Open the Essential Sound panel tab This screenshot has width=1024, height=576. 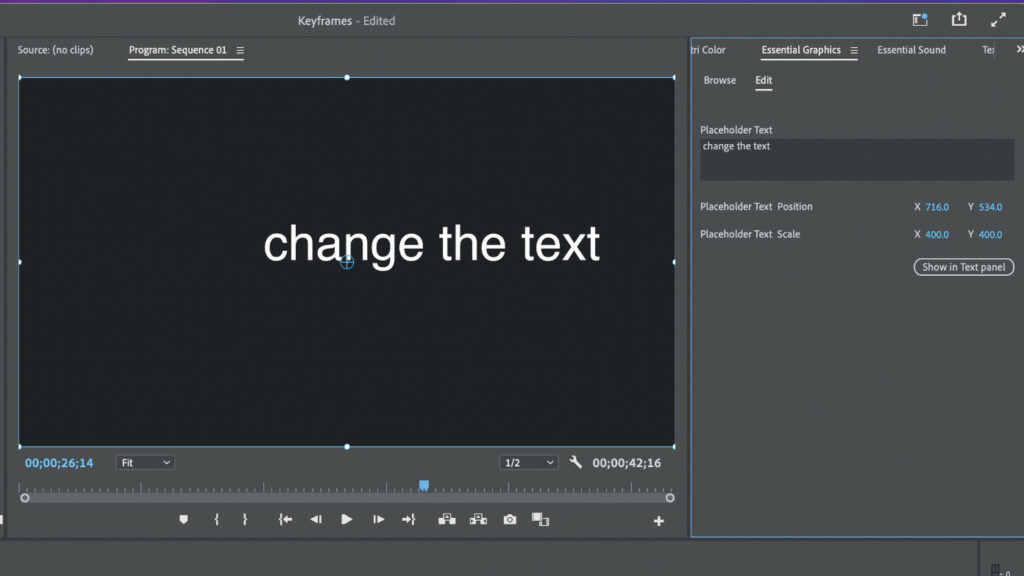click(911, 50)
